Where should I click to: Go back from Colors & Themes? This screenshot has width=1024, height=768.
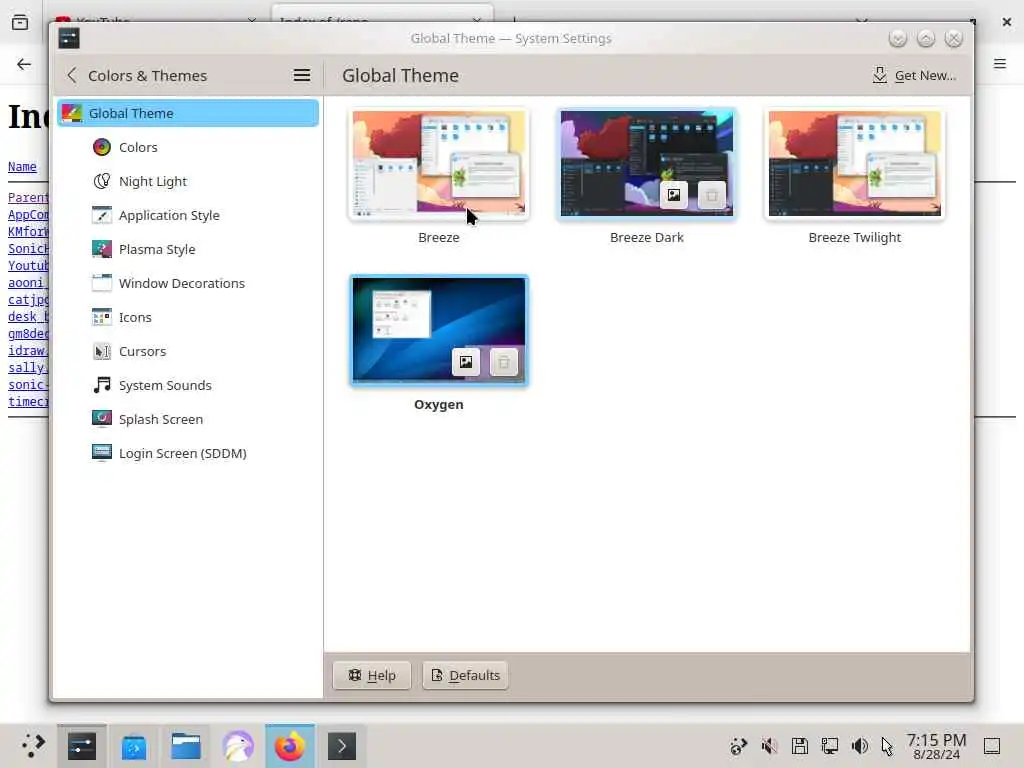coord(72,76)
